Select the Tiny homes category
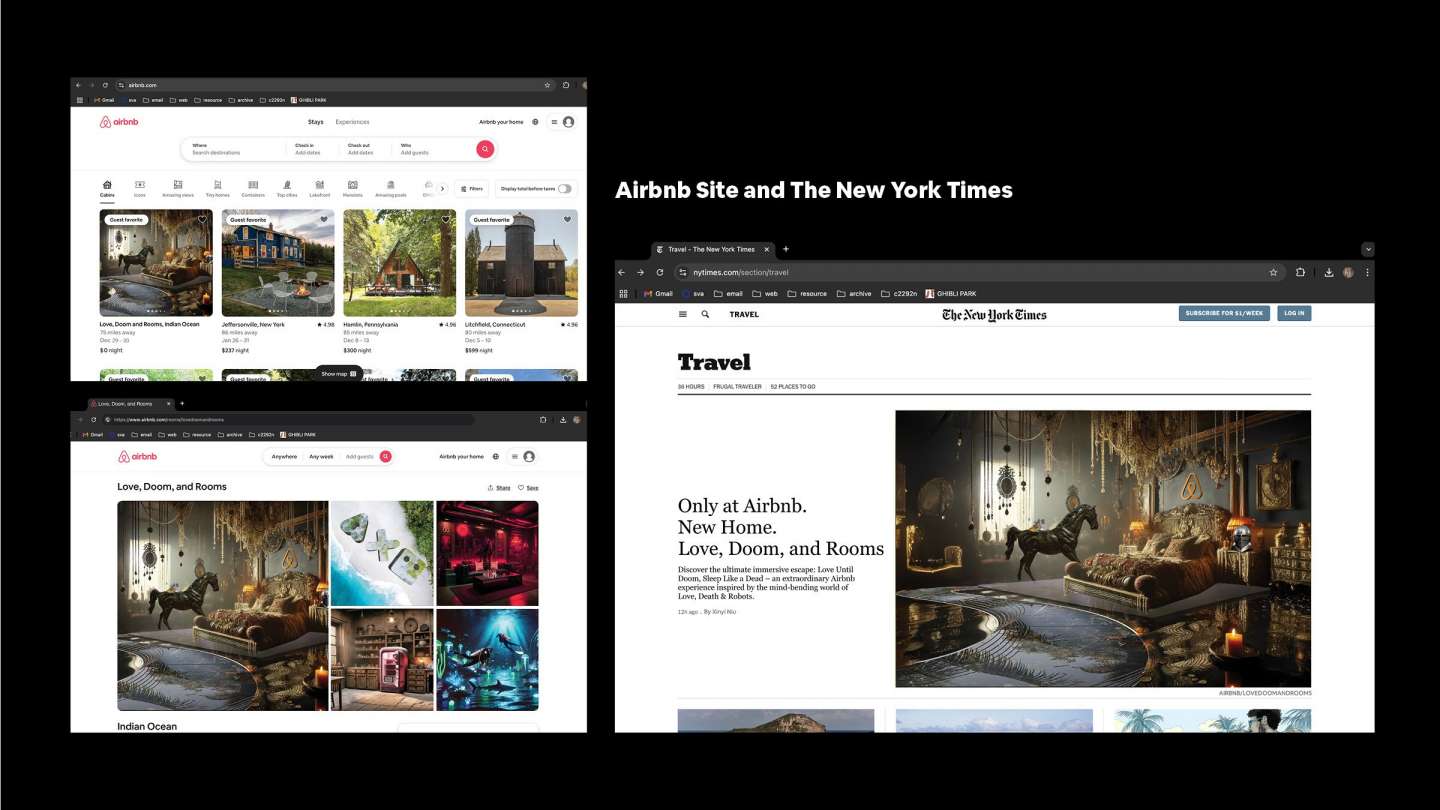 pos(217,188)
